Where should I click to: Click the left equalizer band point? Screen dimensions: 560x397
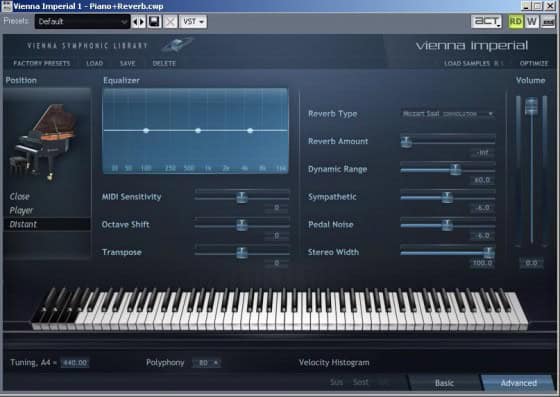point(146,131)
